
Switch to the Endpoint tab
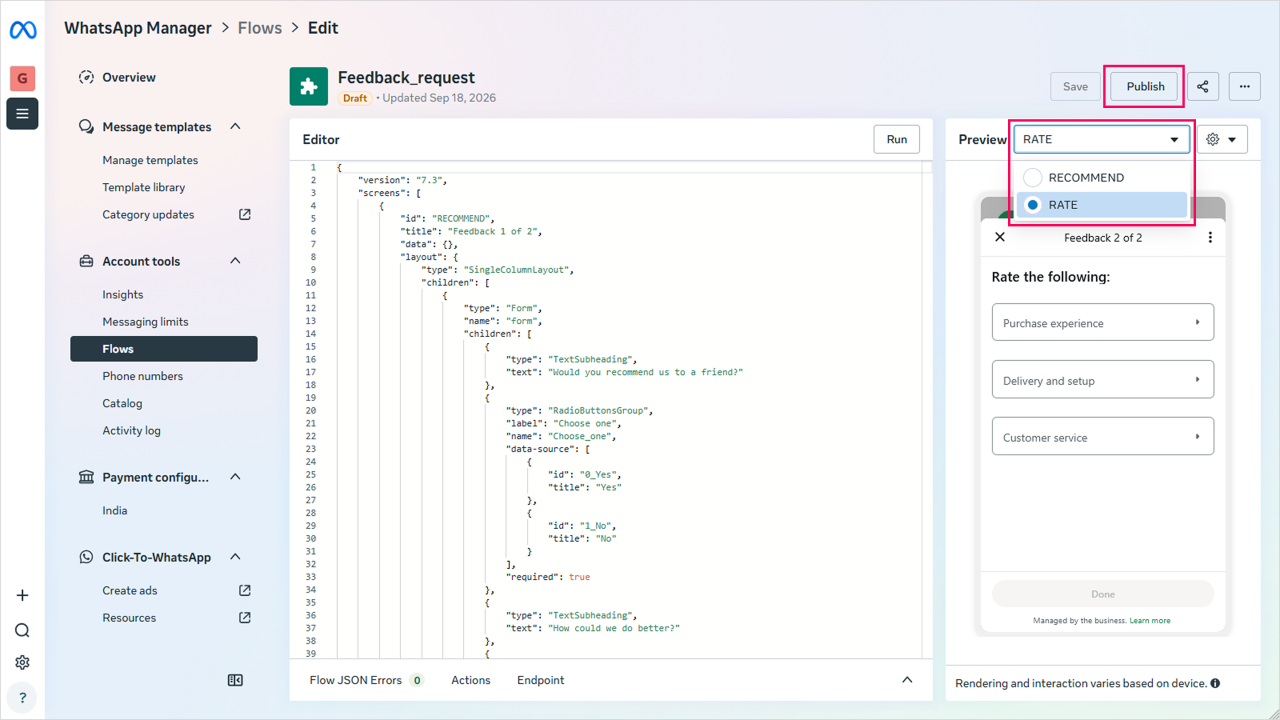click(541, 680)
